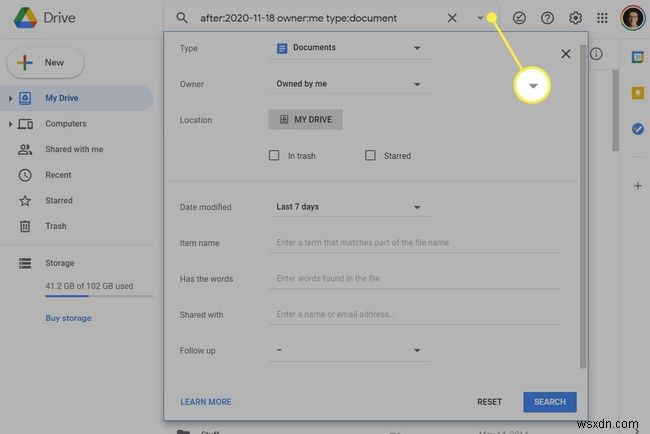
Task: Check the In trash checkbox
Action: tap(274, 155)
